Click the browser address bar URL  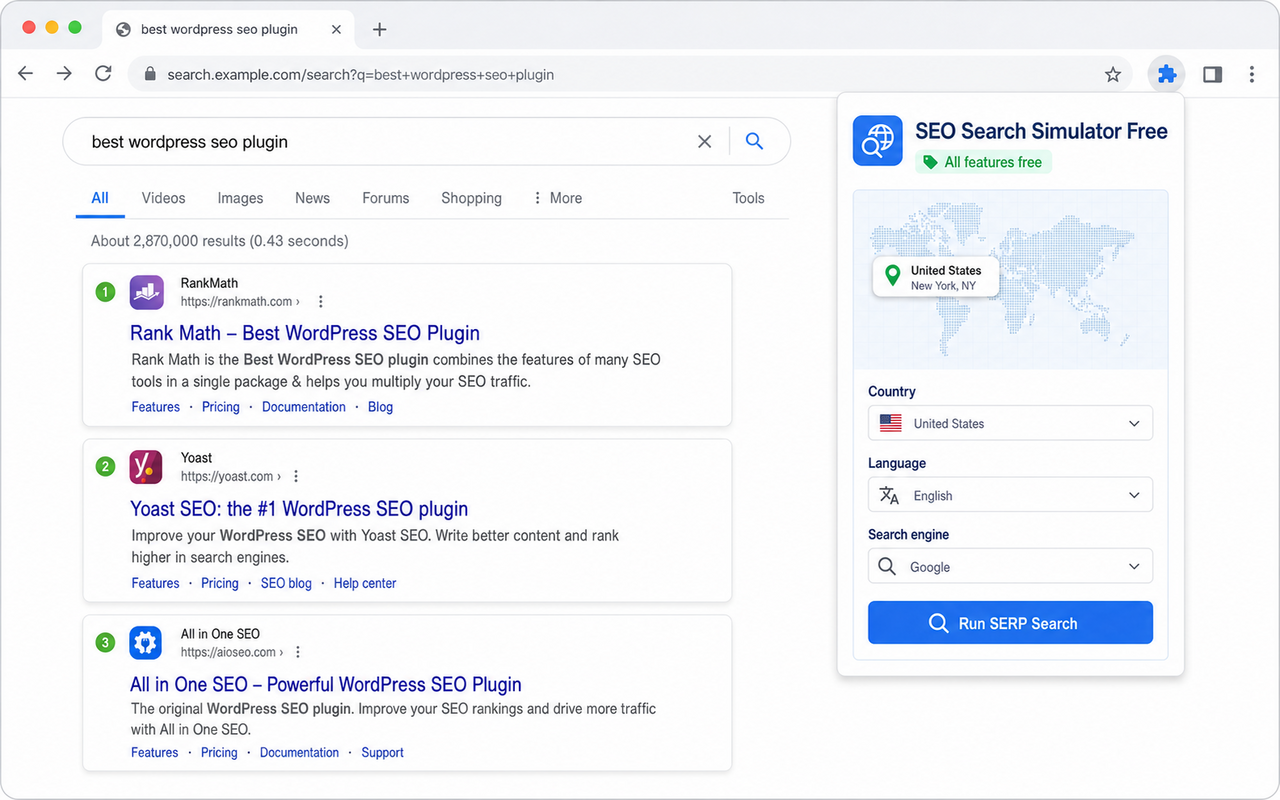[x=360, y=74]
